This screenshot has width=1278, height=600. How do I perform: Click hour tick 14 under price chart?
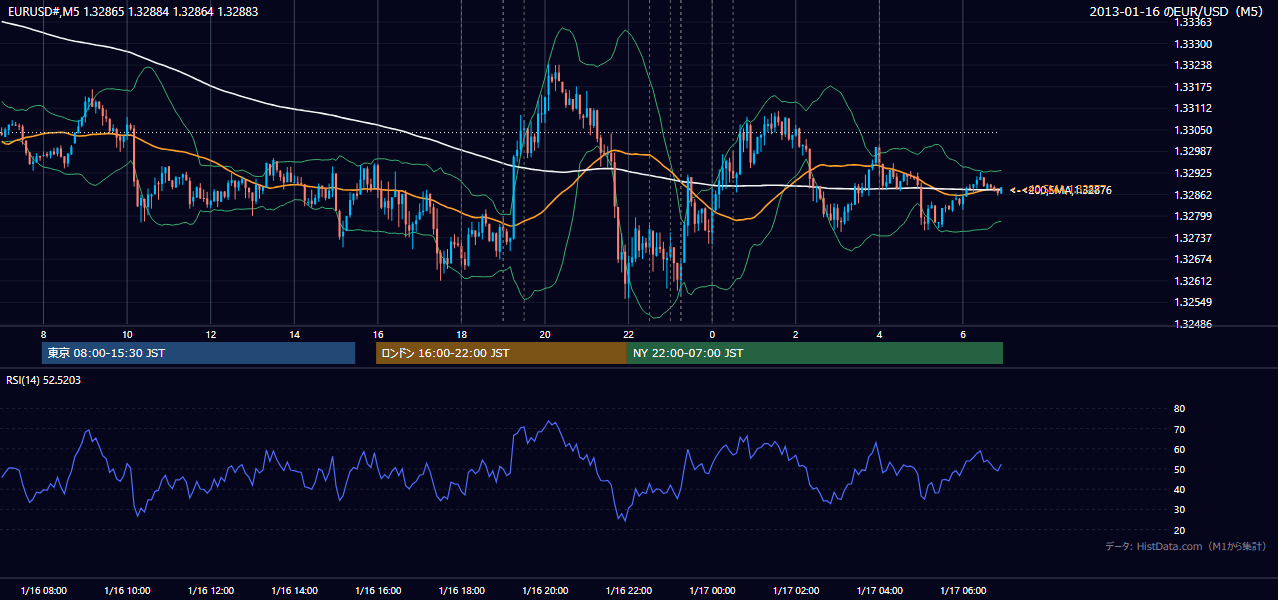pyautogui.click(x=294, y=334)
